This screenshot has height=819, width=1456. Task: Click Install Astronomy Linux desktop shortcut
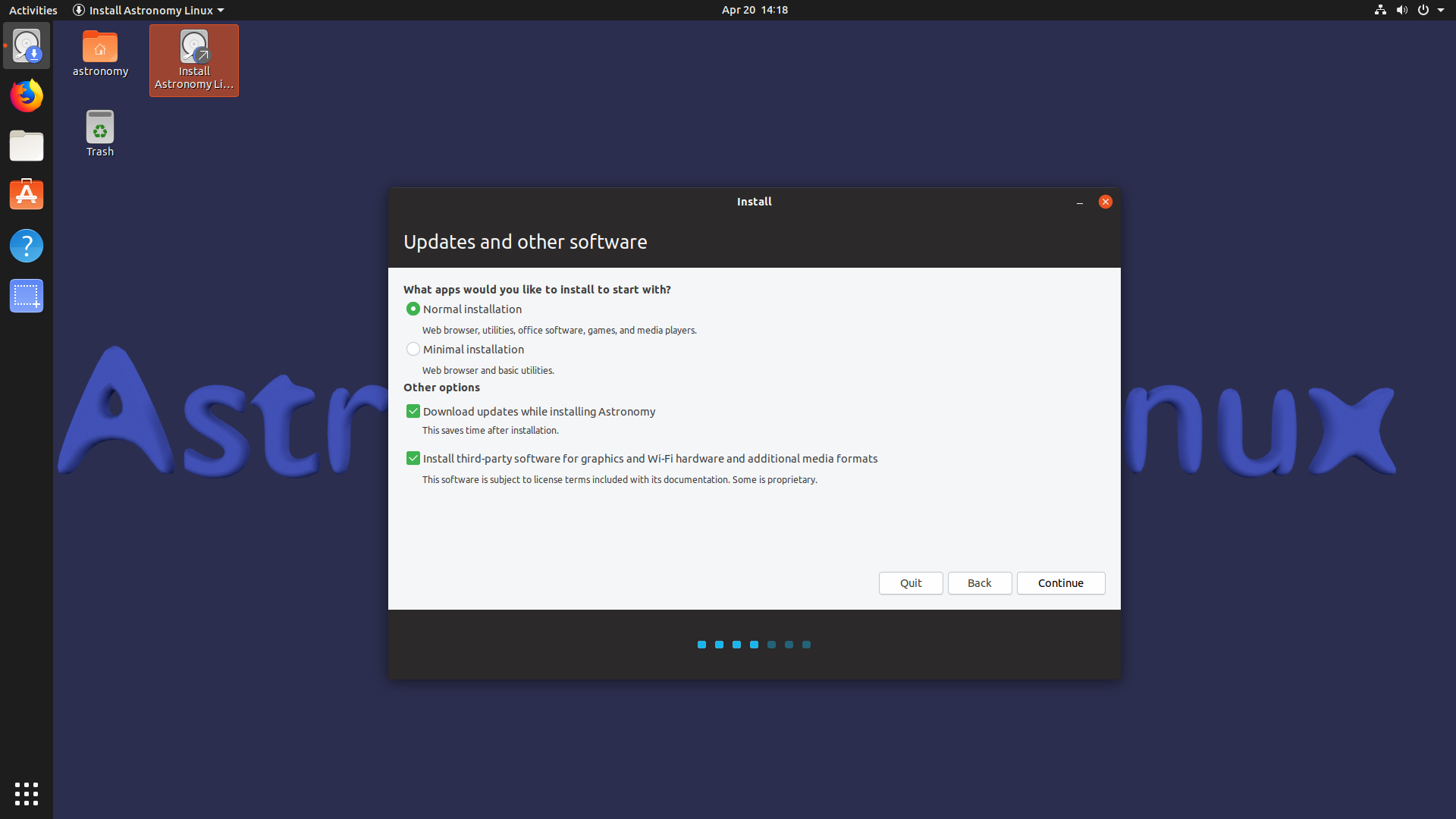coord(194,60)
